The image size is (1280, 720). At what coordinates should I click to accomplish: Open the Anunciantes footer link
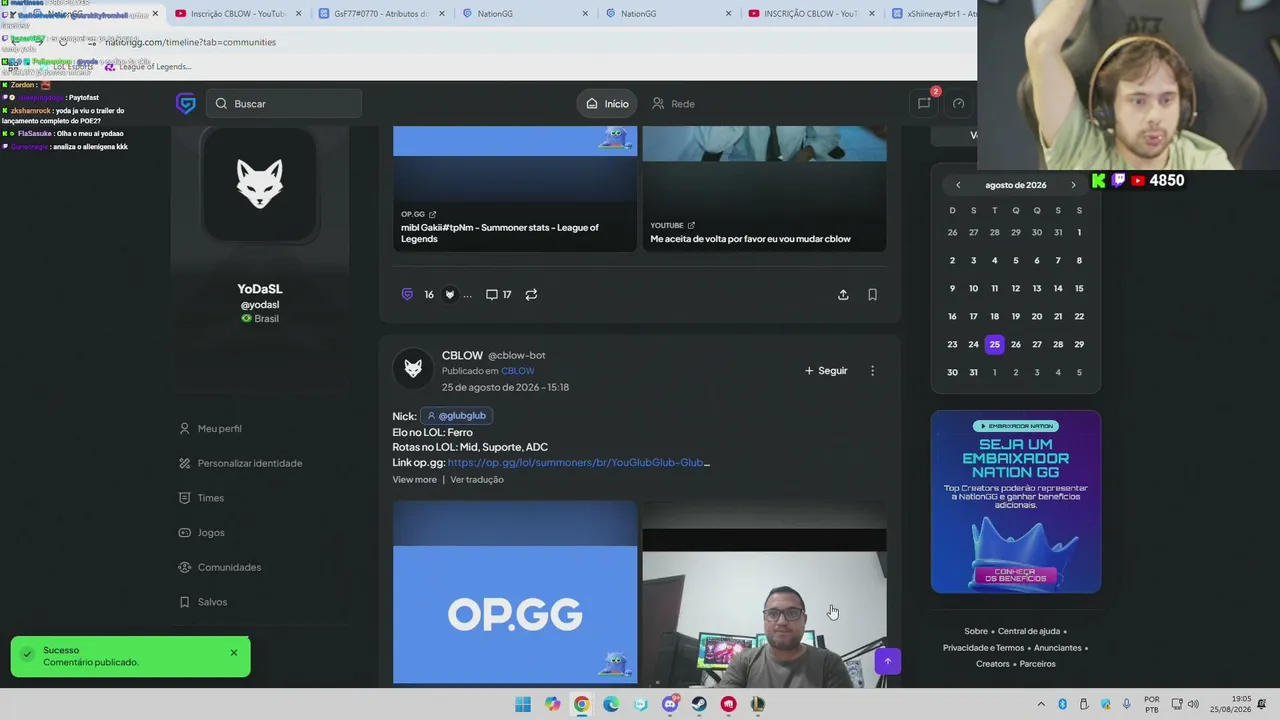pyautogui.click(x=1058, y=647)
